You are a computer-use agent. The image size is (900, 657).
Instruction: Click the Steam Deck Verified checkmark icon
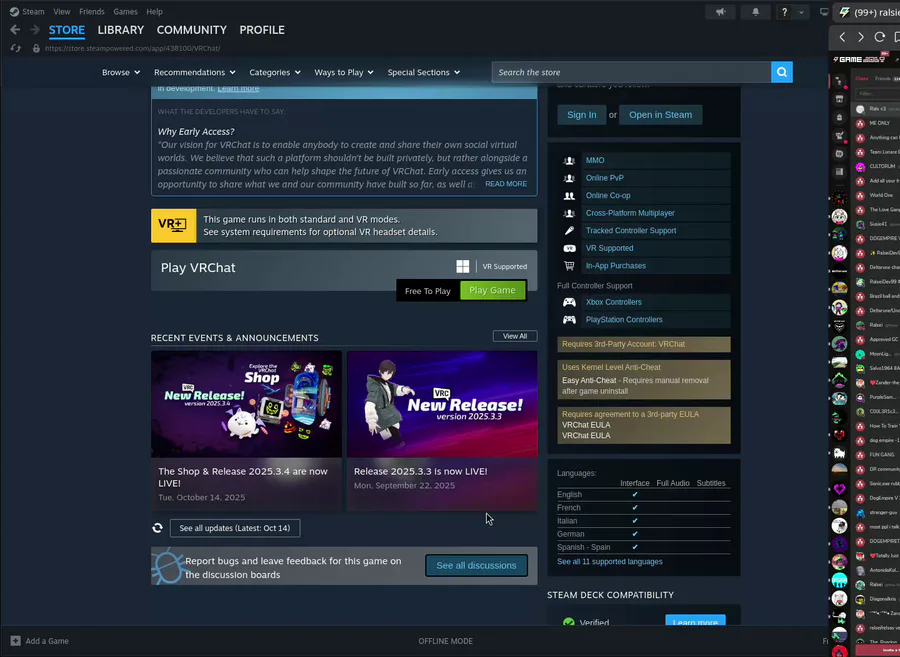point(569,623)
